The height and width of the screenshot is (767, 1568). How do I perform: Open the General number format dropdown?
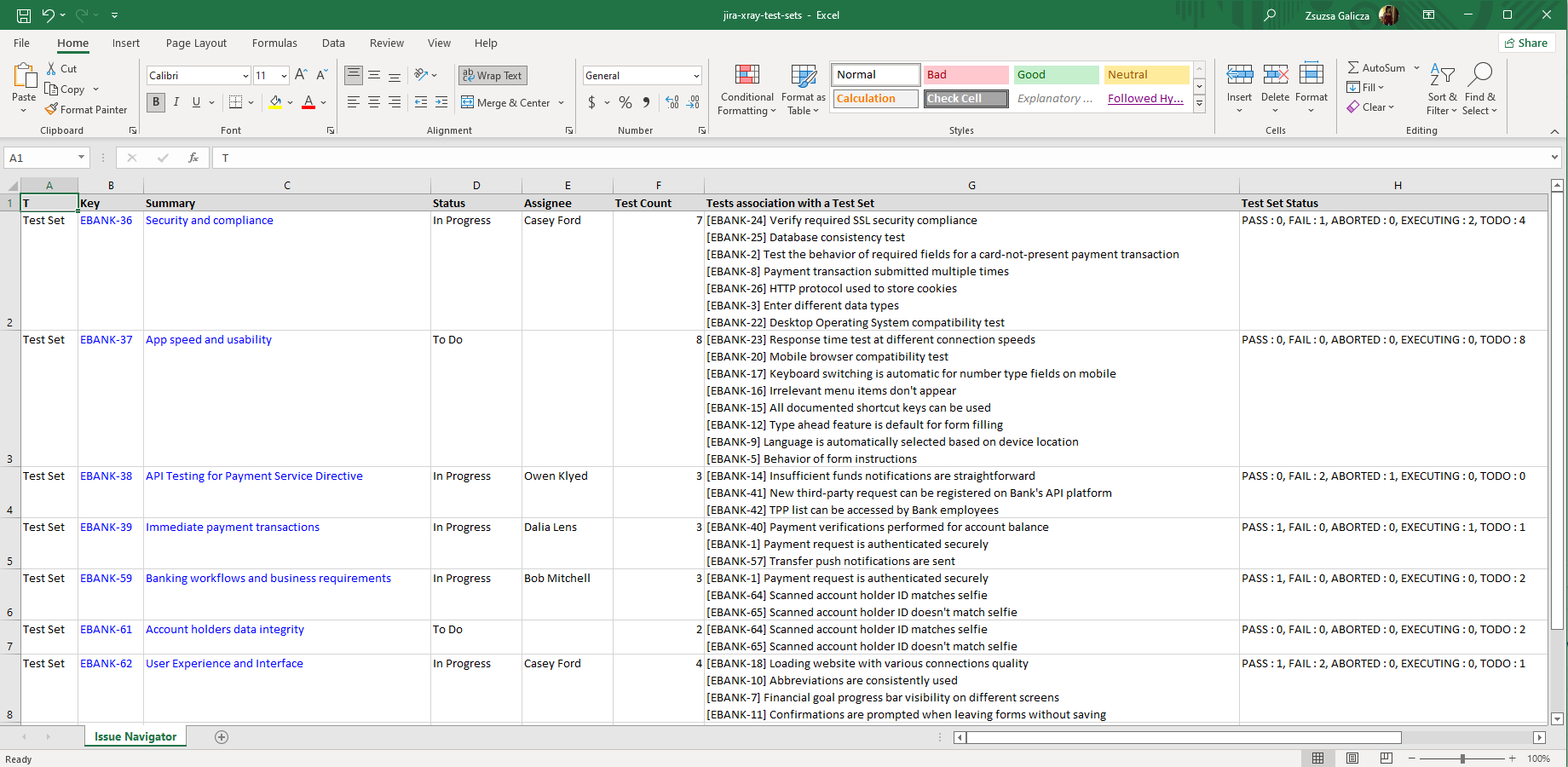point(696,76)
